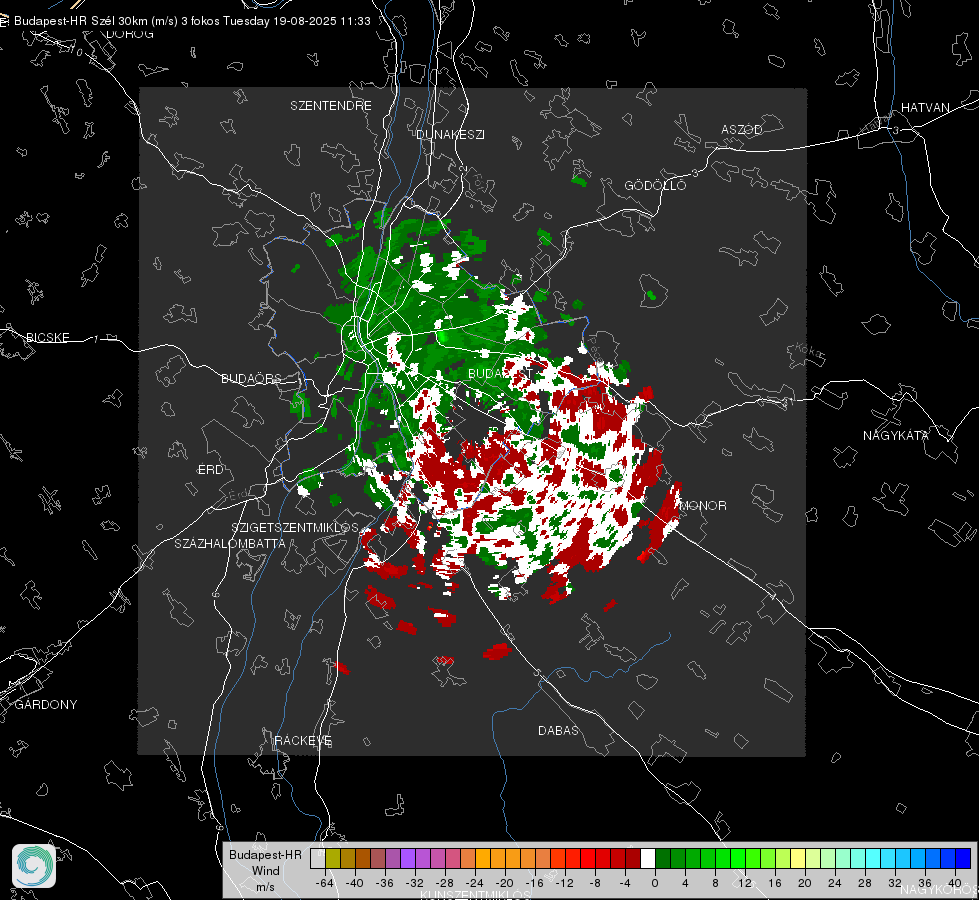Click the BUDAÖRS city label

(251, 378)
